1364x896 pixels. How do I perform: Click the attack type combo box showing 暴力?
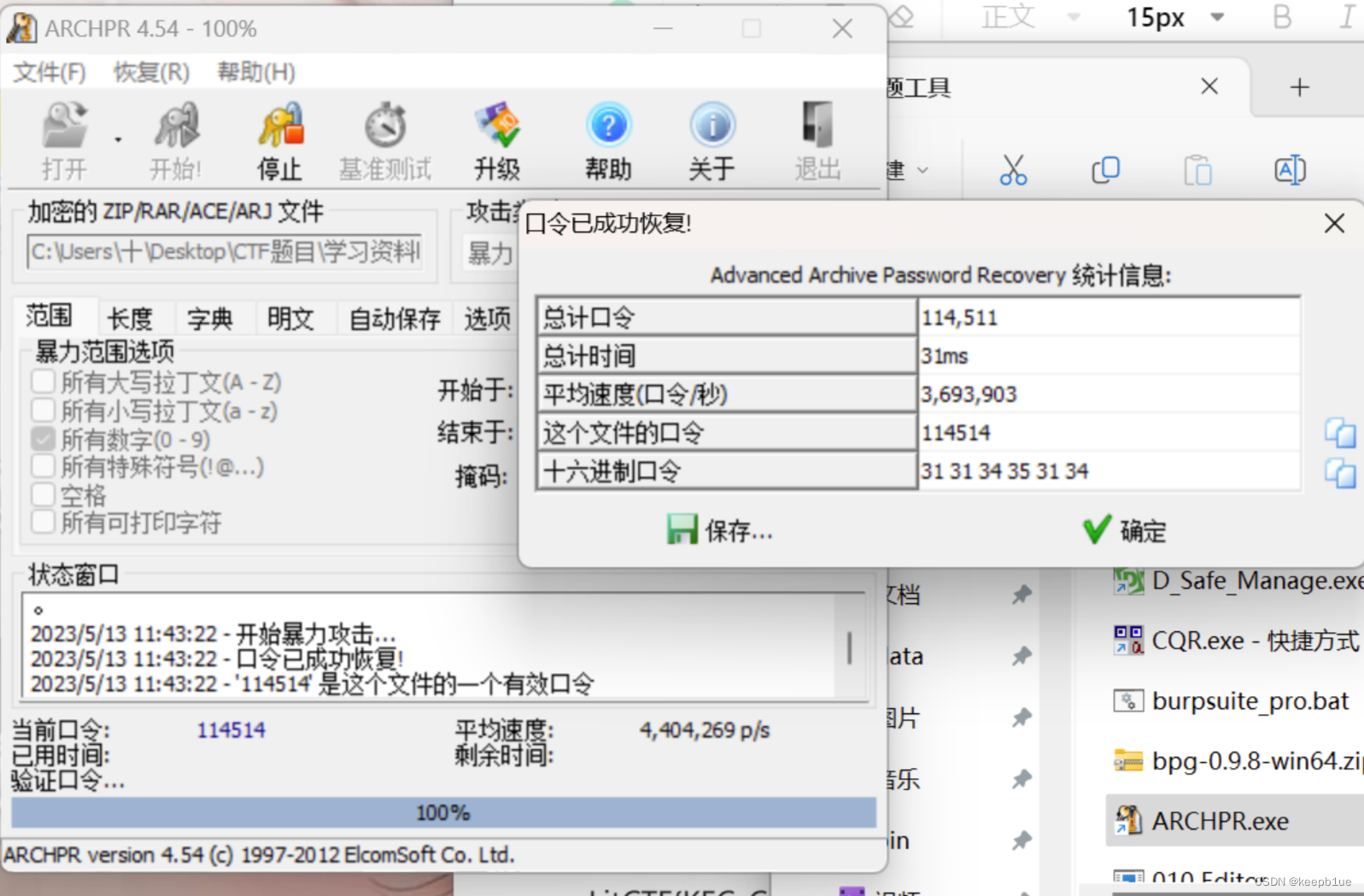(x=490, y=253)
